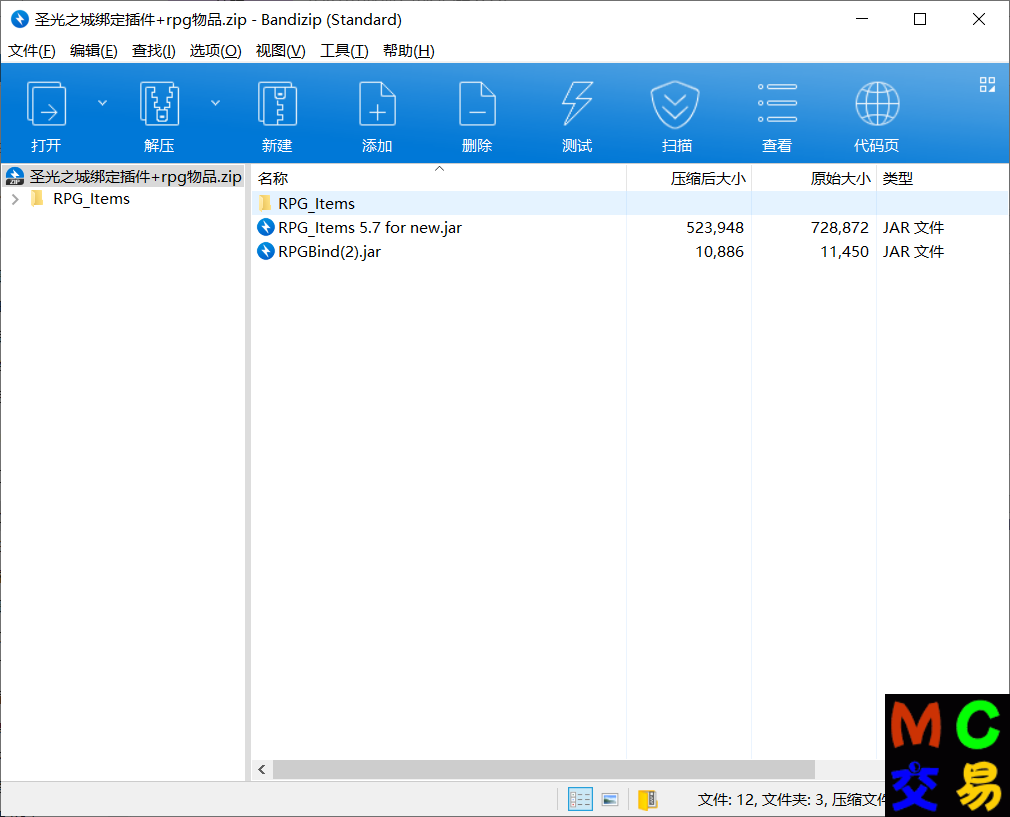Click original size 11,450 cell
The image size is (1010, 817).
[x=844, y=252]
